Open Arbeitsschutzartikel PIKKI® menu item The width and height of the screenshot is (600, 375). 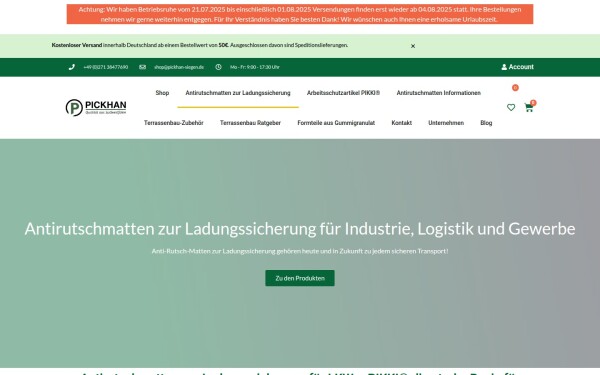343,93
